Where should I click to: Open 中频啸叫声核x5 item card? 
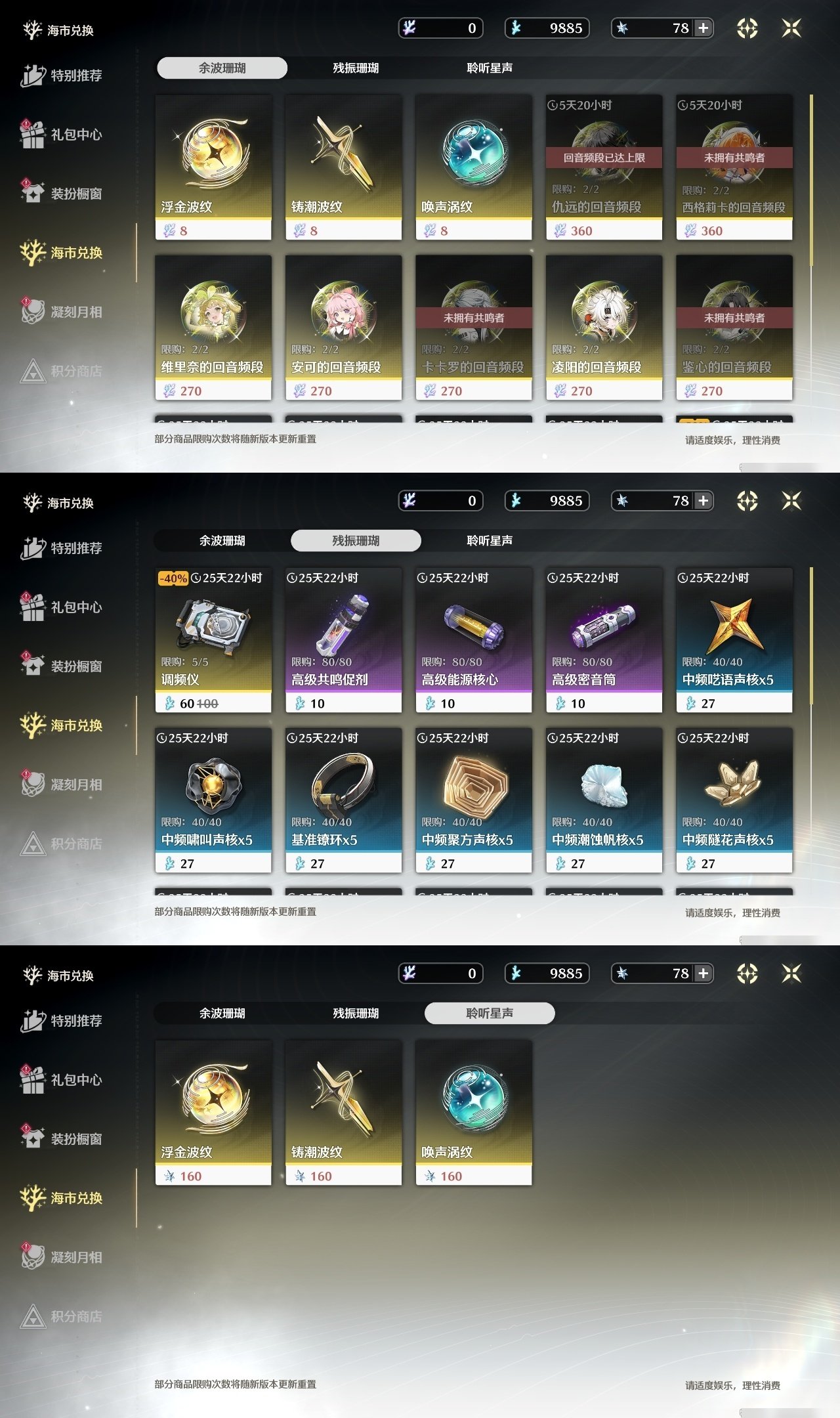tap(213, 800)
